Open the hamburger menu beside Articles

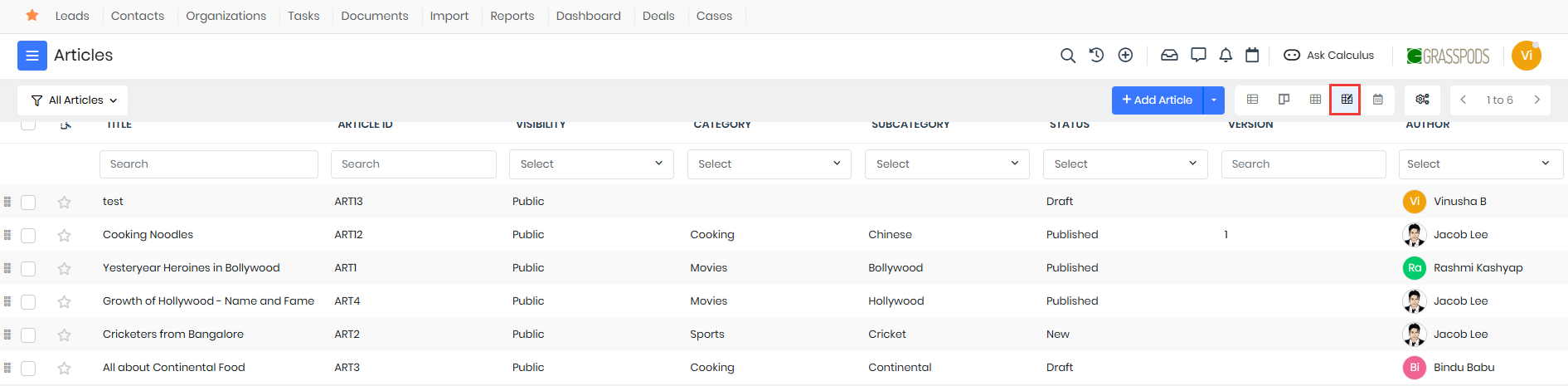pos(32,56)
